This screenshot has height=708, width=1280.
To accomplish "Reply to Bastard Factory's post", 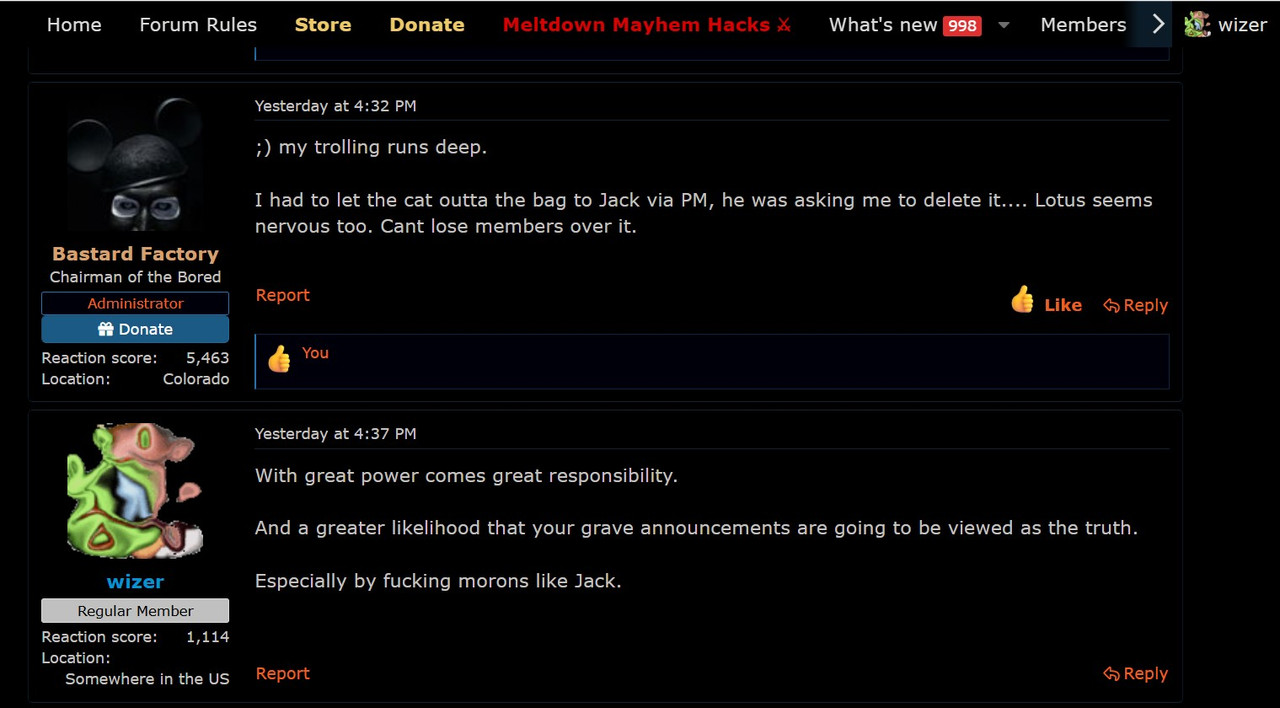I will (x=1135, y=305).
